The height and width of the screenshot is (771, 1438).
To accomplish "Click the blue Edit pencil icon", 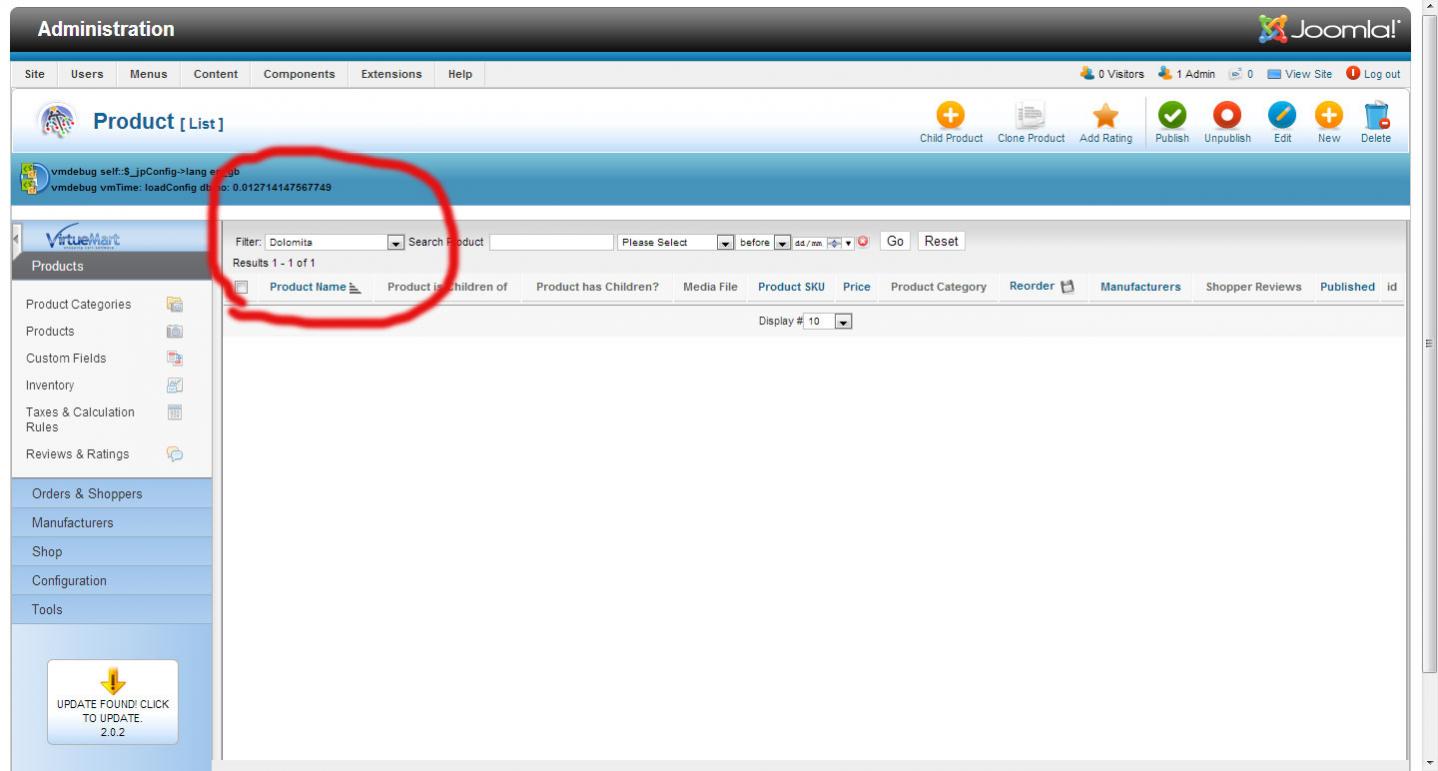I will pos(1282,117).
